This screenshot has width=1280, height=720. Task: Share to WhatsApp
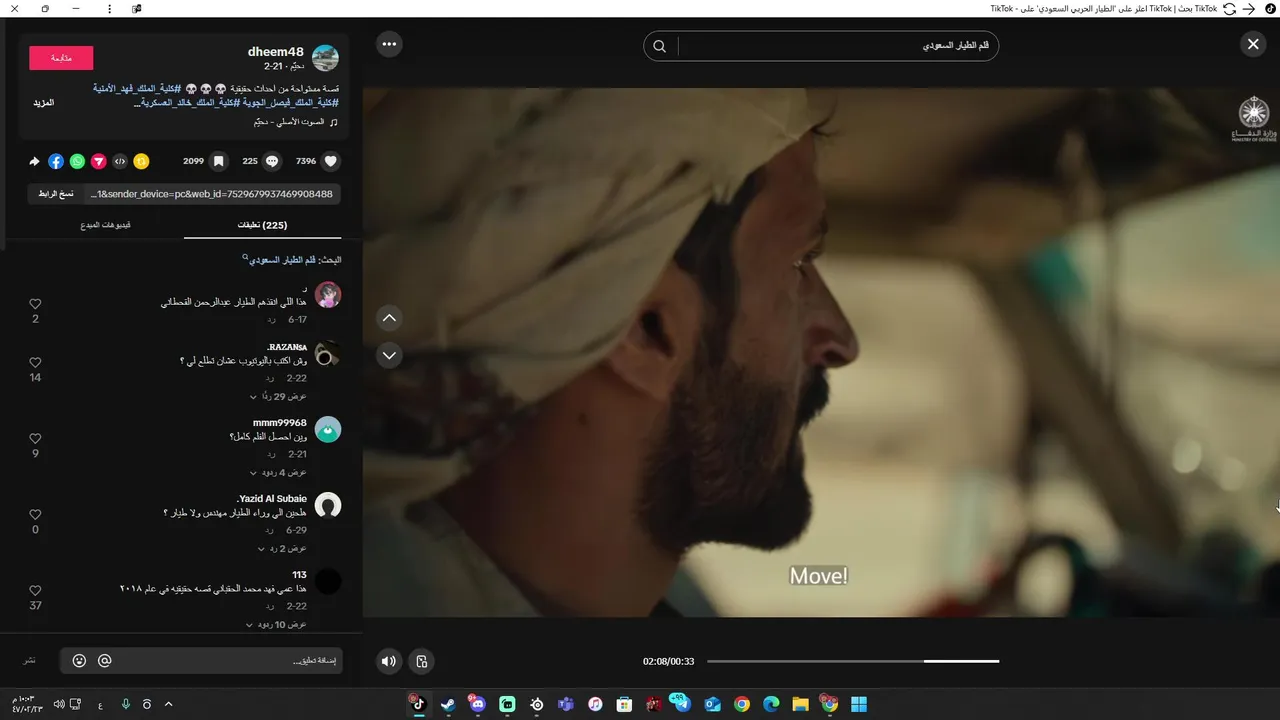[x=77, y=161]
